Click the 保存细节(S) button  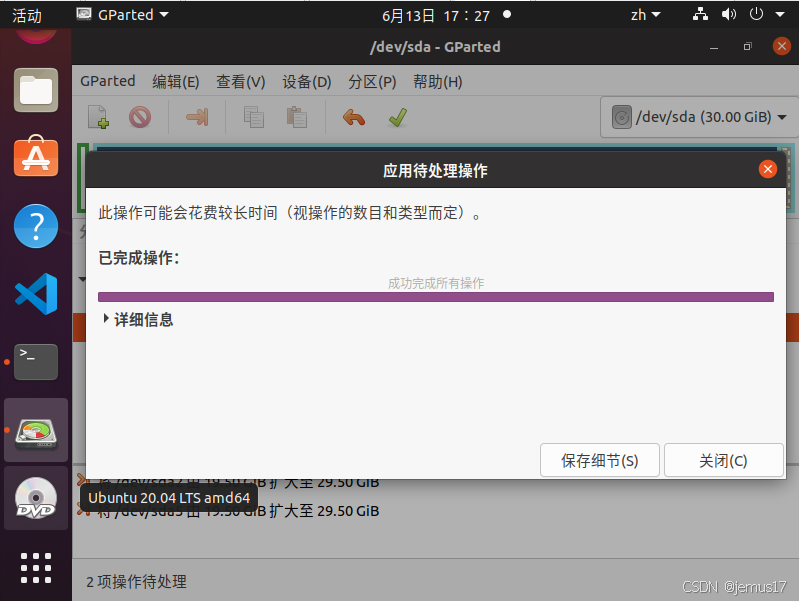coord(600,460)
